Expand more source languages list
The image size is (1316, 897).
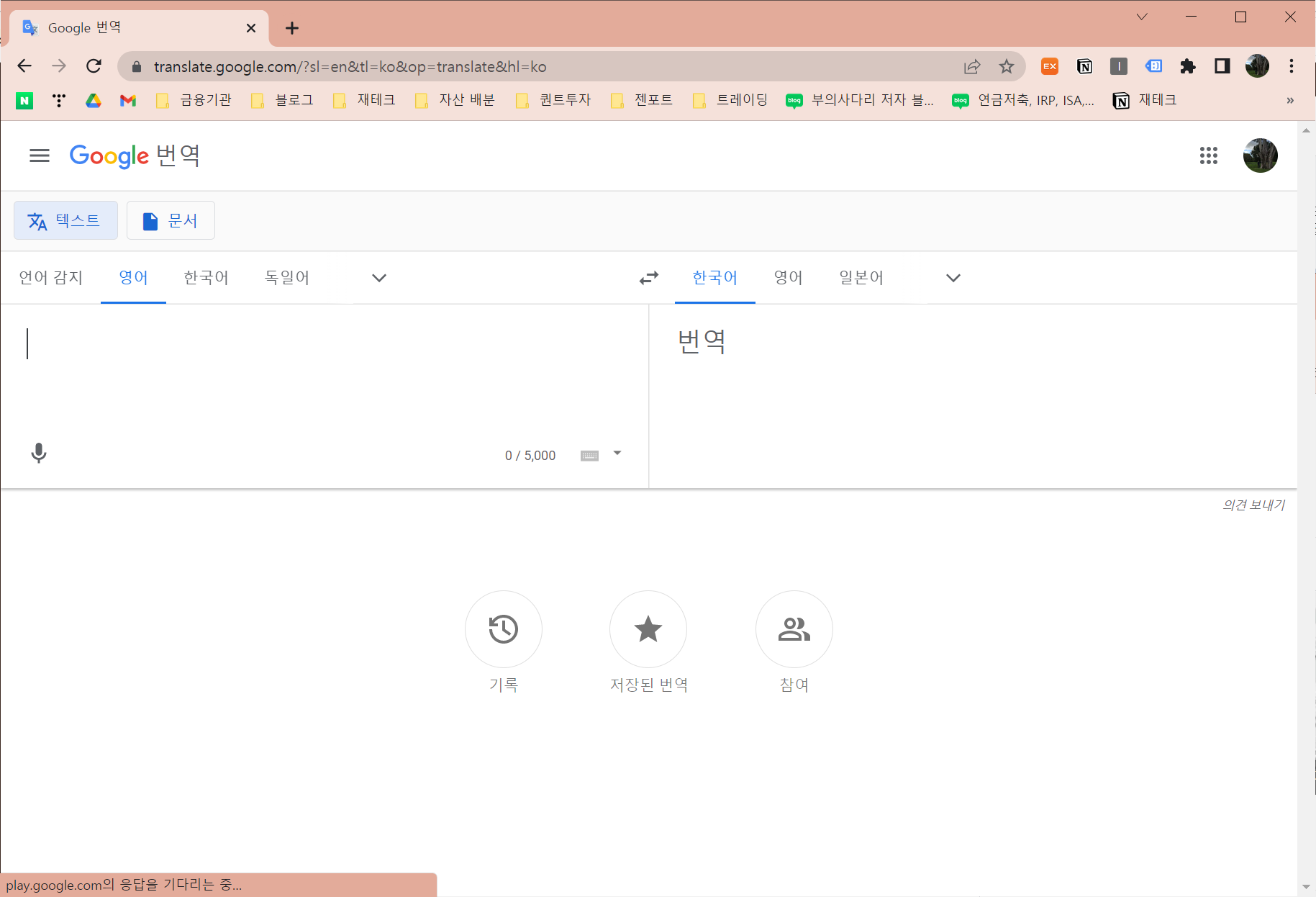[x=379, y=278]
